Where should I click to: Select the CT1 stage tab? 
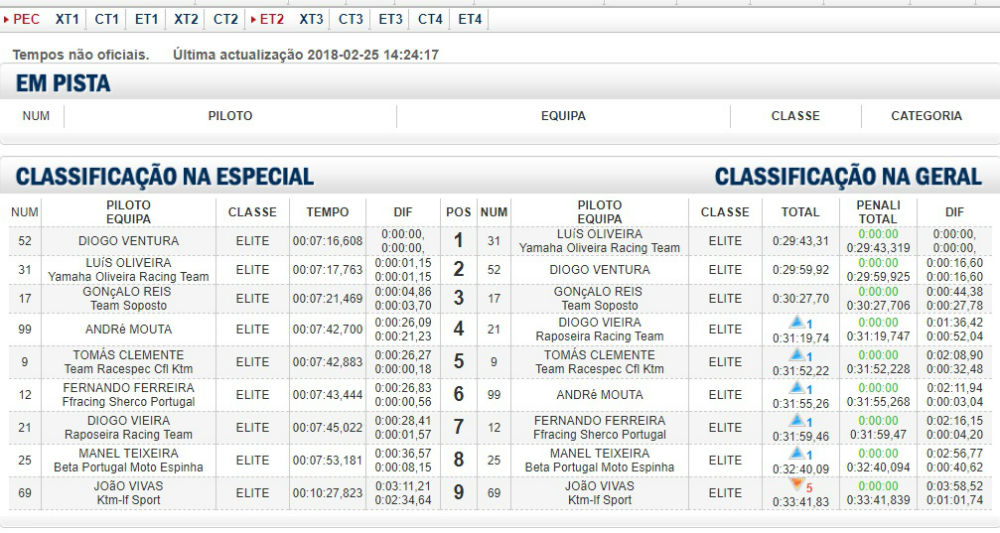(107, 19)
